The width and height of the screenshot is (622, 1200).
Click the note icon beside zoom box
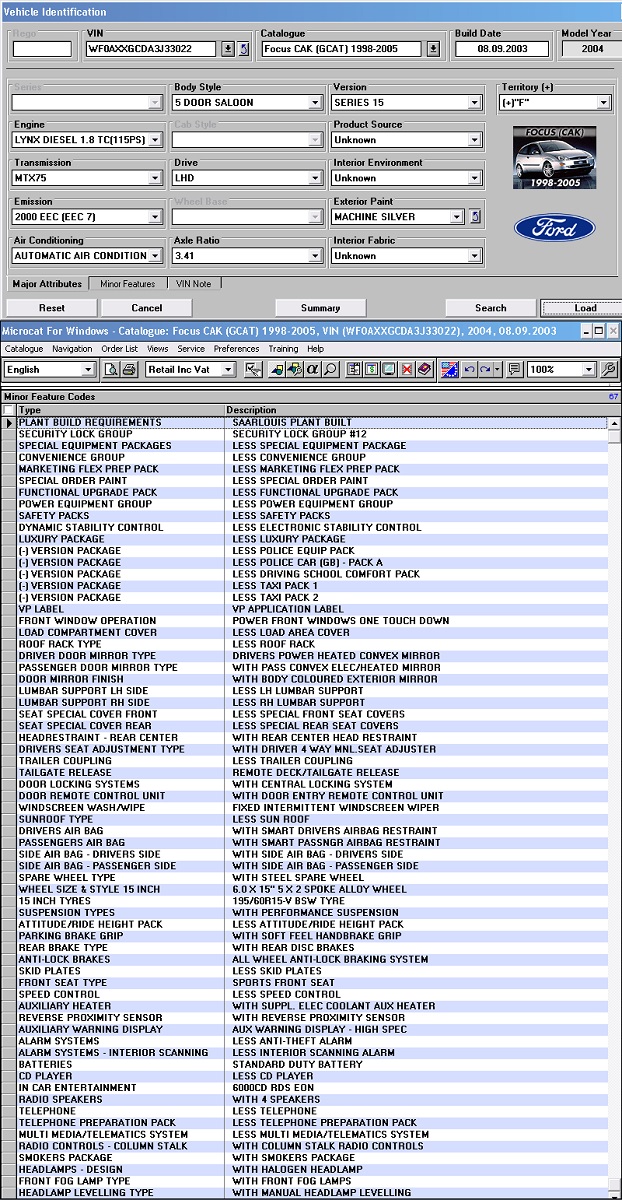[x=515, y=370]
